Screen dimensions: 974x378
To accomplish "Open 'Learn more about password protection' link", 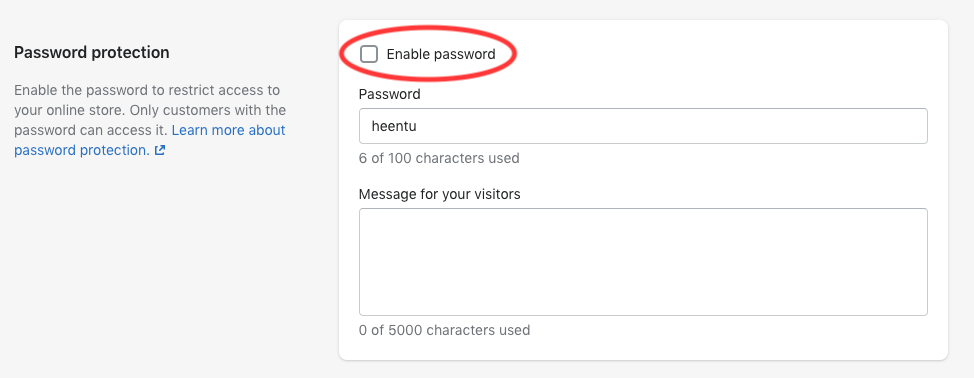I will (x=150, y=140).
